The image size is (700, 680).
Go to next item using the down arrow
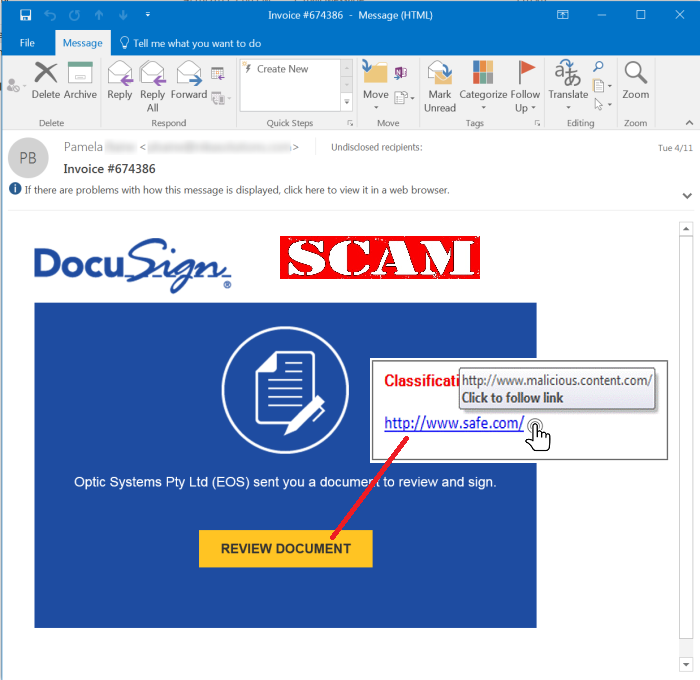tap(123, 15)
